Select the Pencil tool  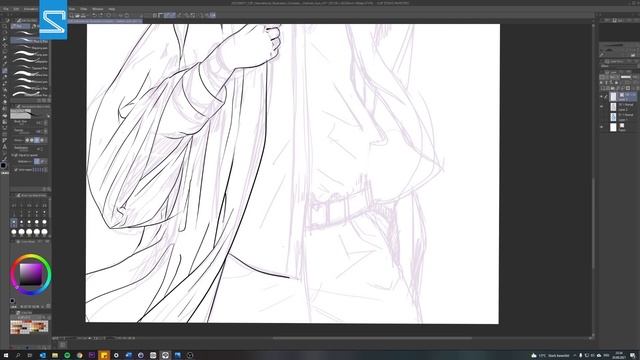tap(4, 77)
